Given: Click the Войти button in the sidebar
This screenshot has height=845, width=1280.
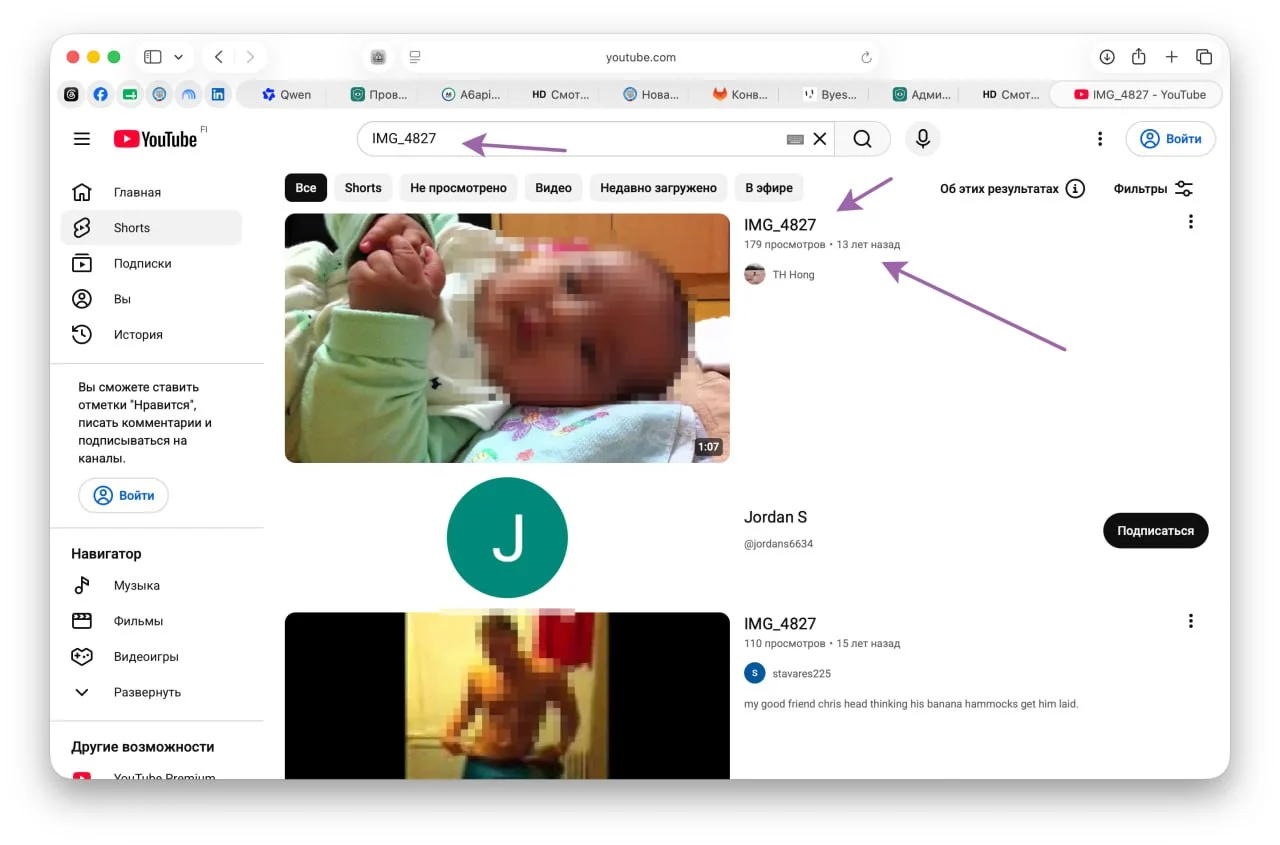Looking at the screenshot, I should [124, 495].
